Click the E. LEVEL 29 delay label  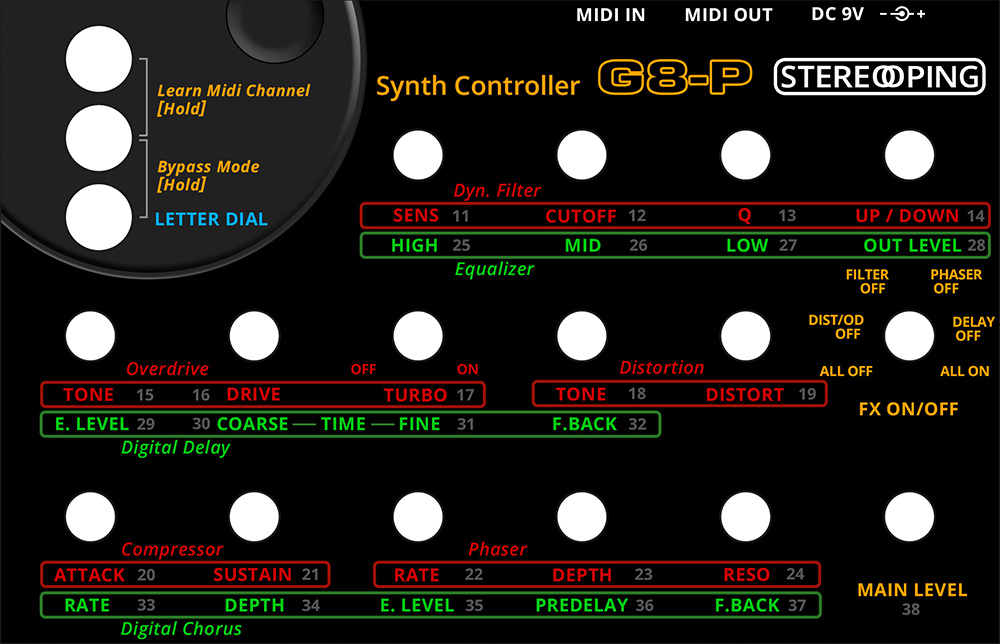pyautogui.click(x=105, y=424)
